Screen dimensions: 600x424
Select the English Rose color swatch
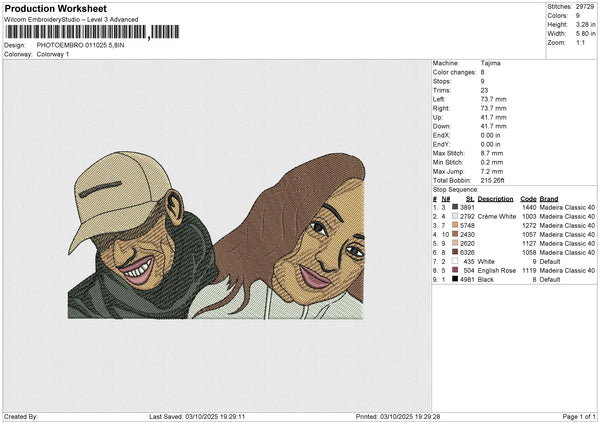[454, 270]
